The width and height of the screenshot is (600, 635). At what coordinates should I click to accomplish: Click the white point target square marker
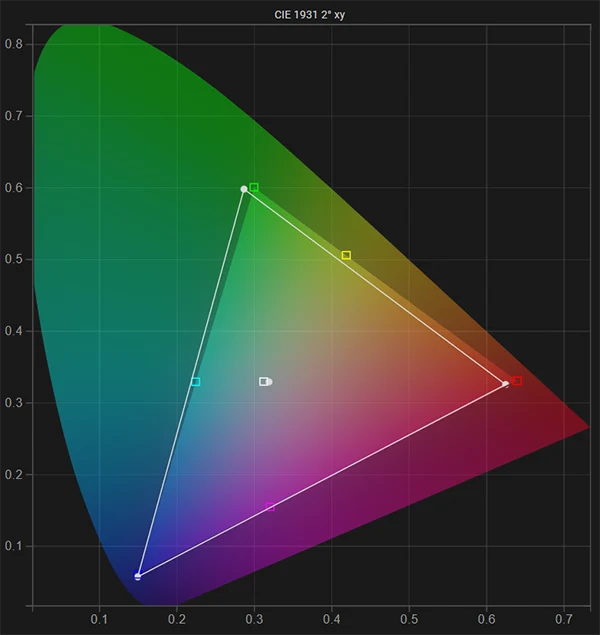point(264,381)
